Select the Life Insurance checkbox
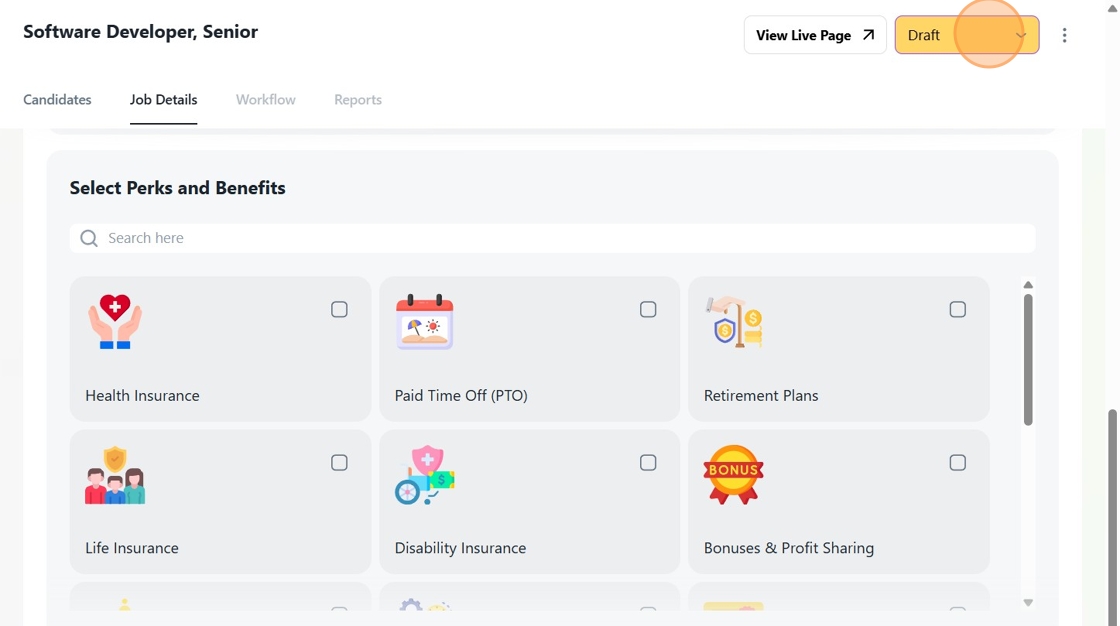 (339, 463)
